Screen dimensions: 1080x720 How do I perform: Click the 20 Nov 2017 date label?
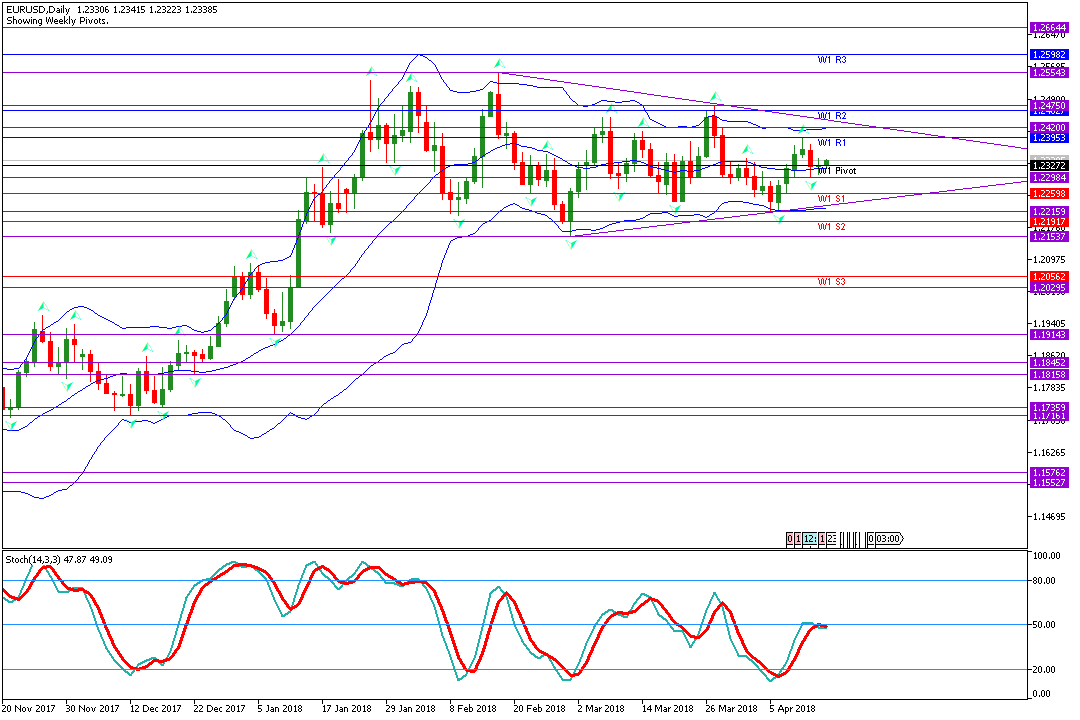29,708
